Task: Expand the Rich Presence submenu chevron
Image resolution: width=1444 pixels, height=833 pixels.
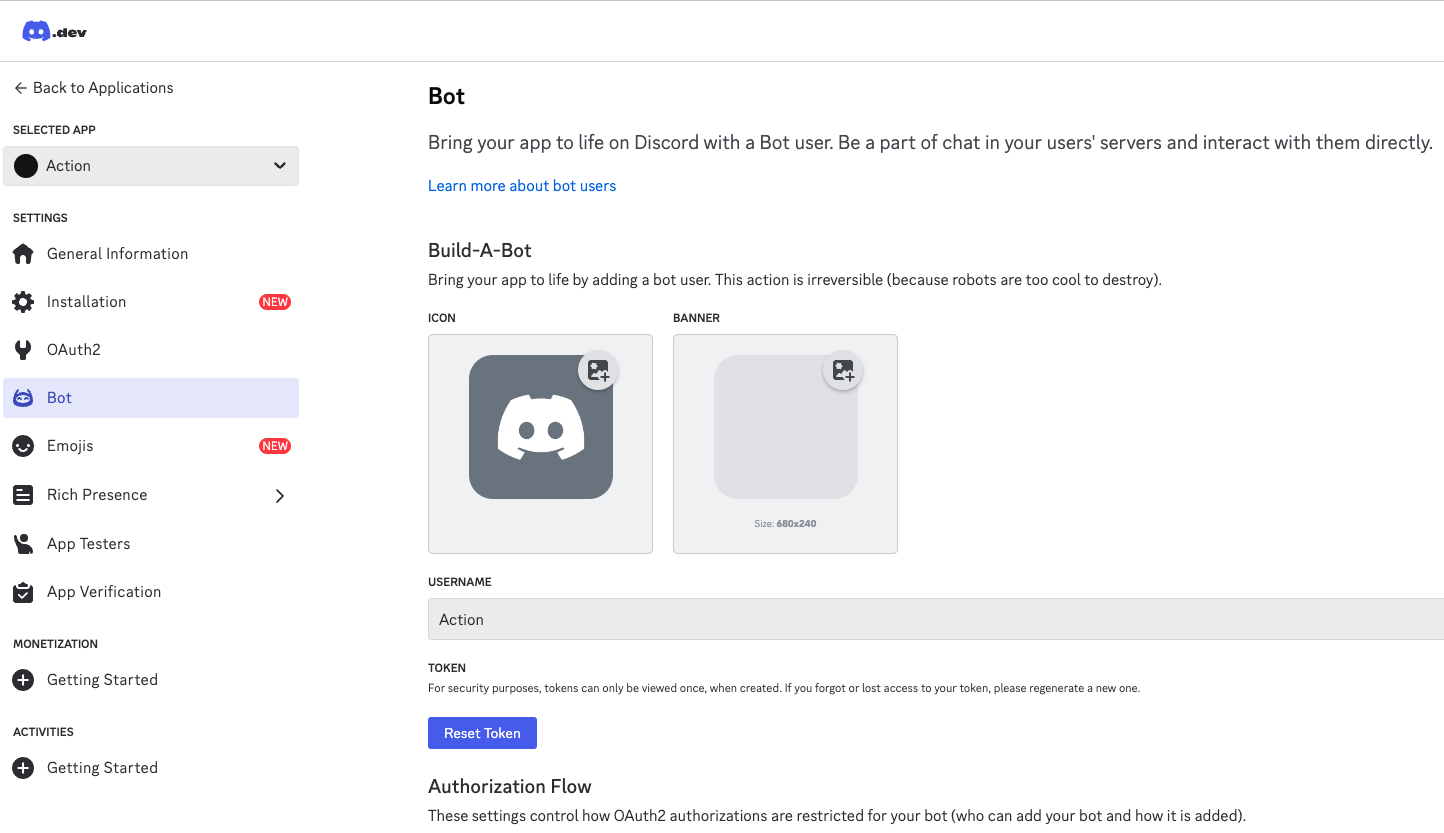Action: pyautogui.click(x=280, y=496)
